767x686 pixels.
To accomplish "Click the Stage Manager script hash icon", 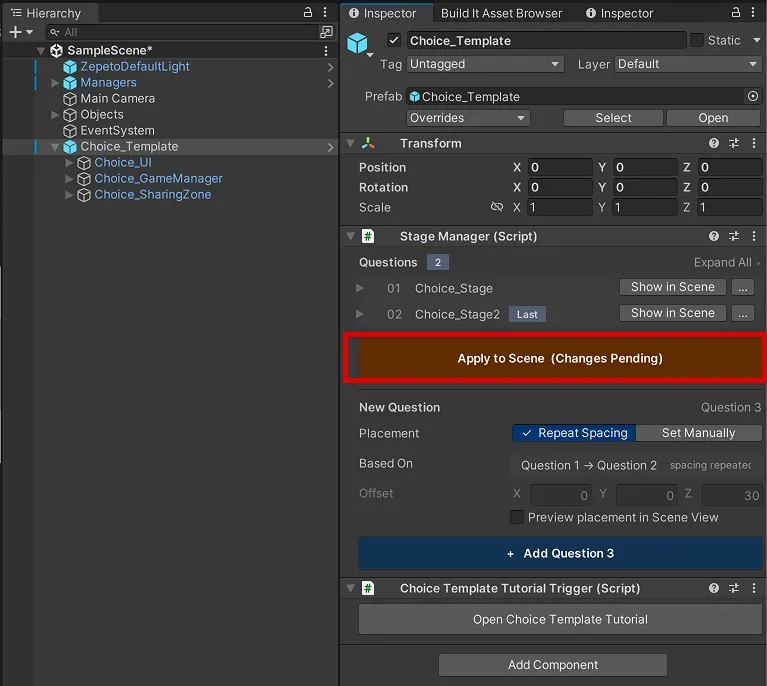I will pyautogui.click(x=368, y=236).
